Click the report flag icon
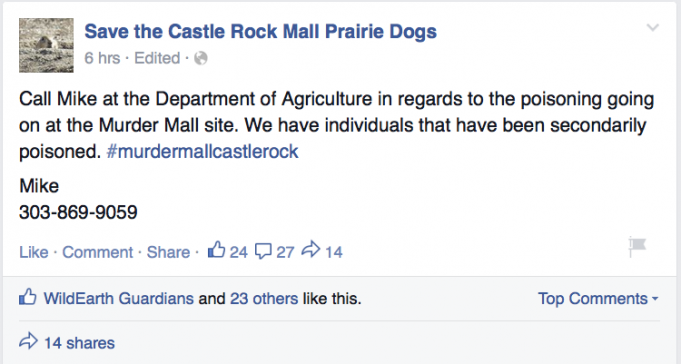This screenshot has width=681, height=364. (637, 247)
